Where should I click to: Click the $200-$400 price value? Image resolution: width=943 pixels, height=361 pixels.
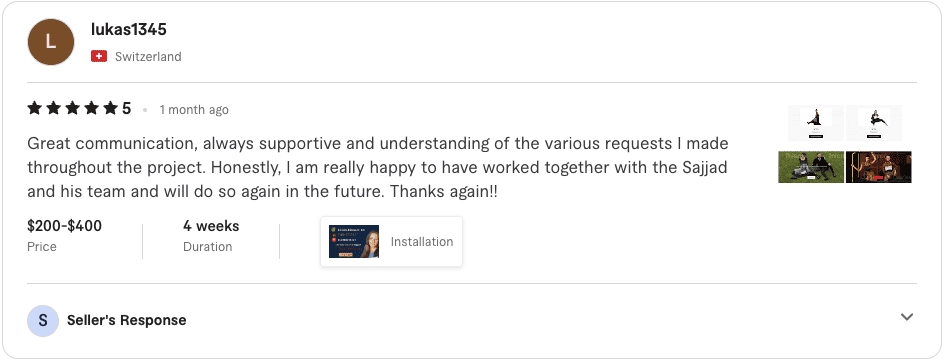[64, 226]
